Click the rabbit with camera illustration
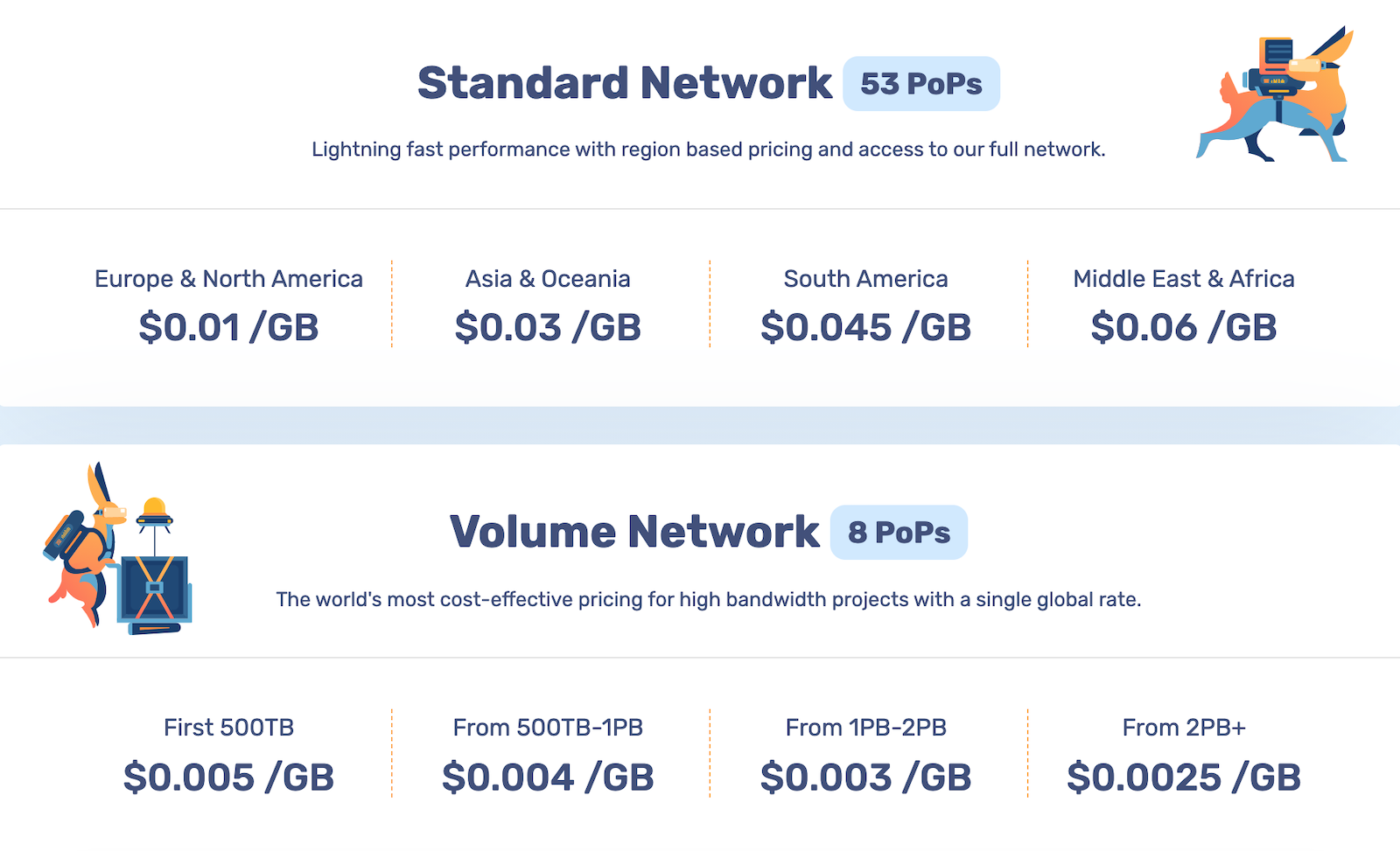Viewport: 1400px width, 851px height. click(x=1275, y=94)
